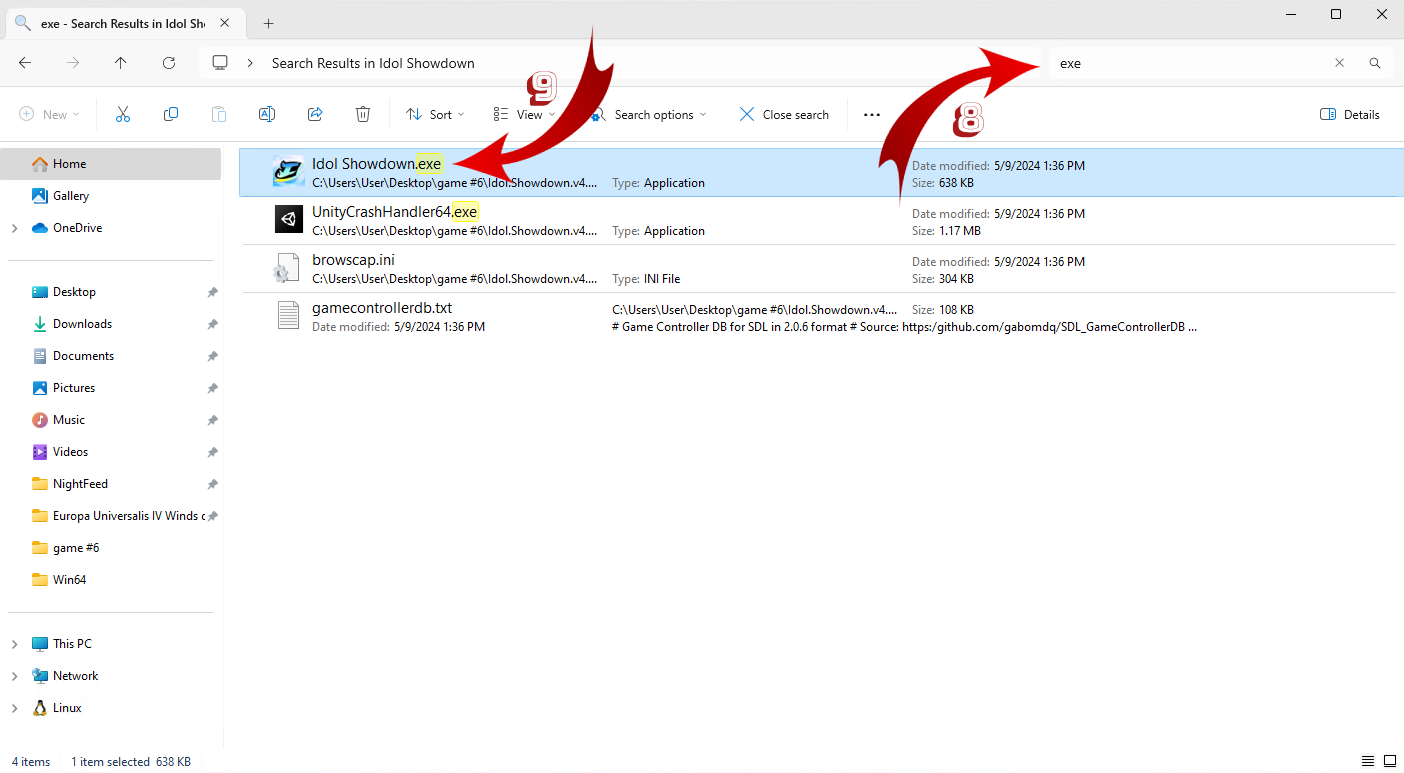Select the UnityCrashHandler64.exe file name
Screen dimensions: 1404x773
tap(395, 212)
